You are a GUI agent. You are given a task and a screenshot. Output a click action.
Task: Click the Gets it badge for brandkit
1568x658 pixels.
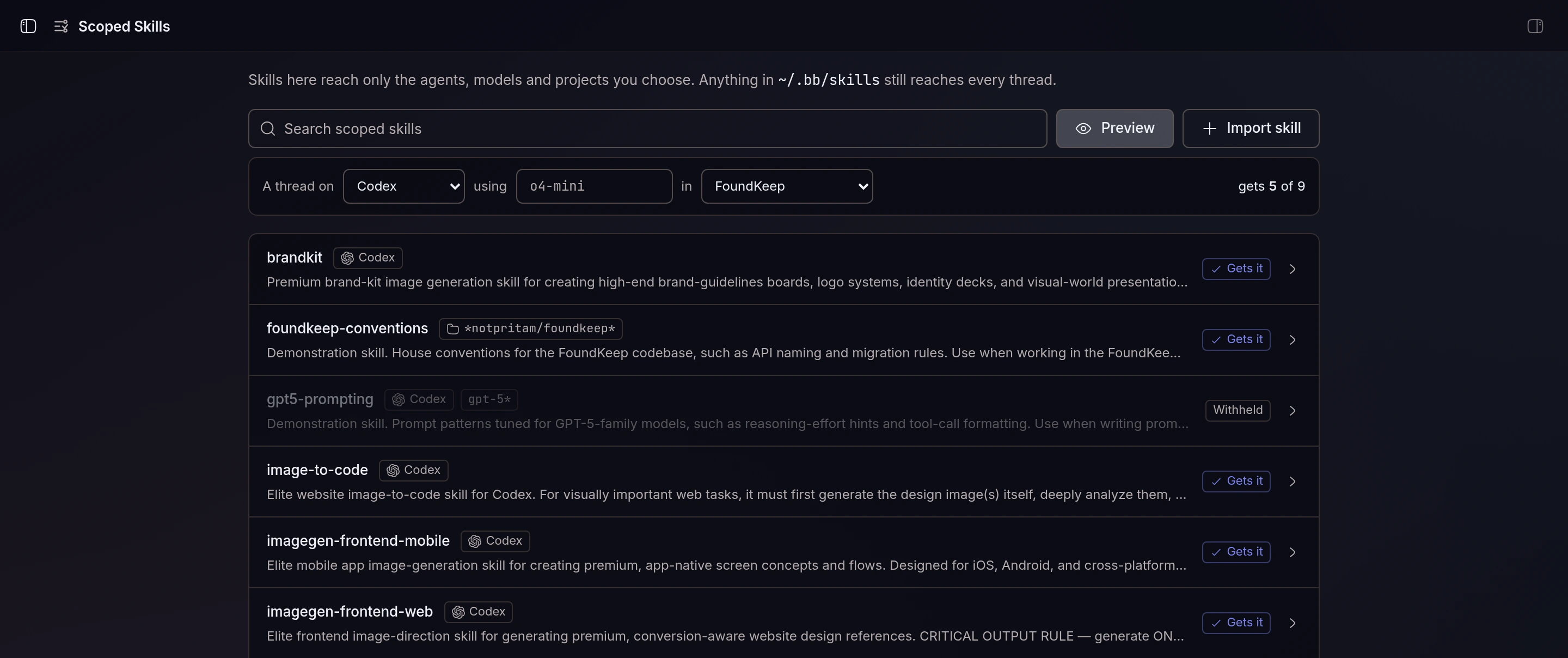[x=1236, y=269]
